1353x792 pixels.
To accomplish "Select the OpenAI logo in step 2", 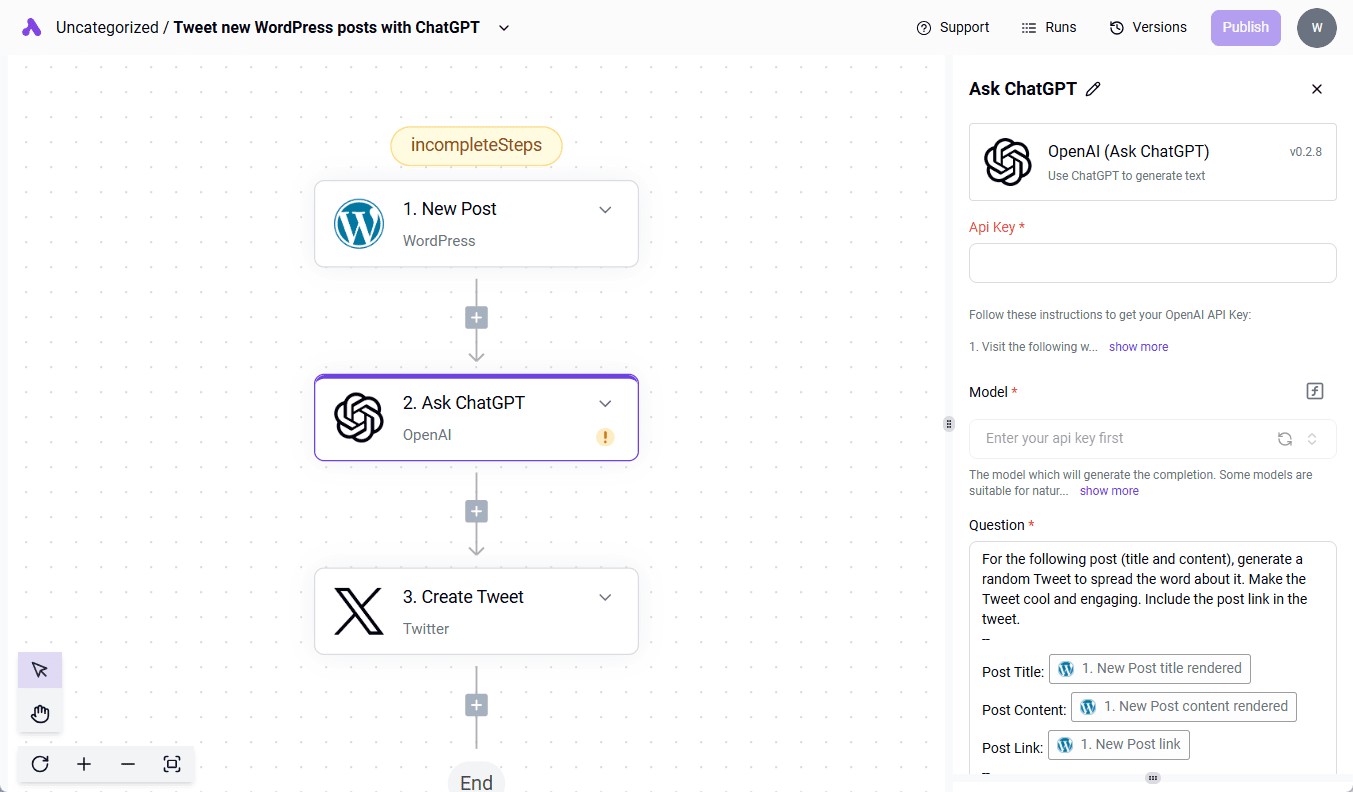I will (x=359, y=418).
